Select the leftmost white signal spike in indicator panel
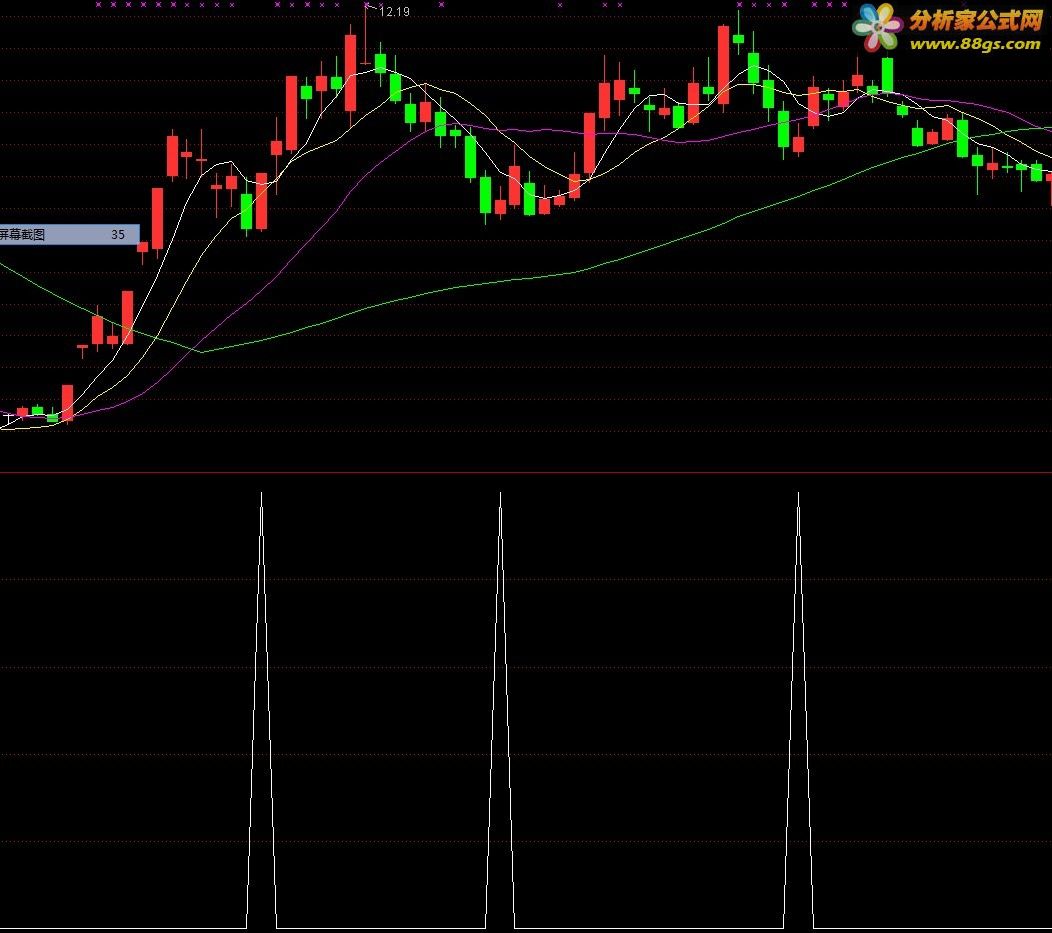1052x933 pixels. click(x=262, y=710)
